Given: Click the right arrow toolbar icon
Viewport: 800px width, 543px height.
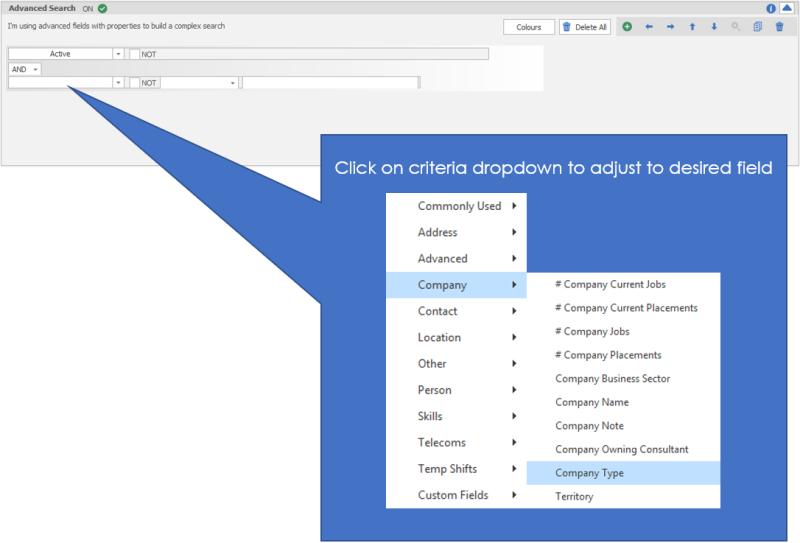Looking at the screenshot, I should point(670,27).
